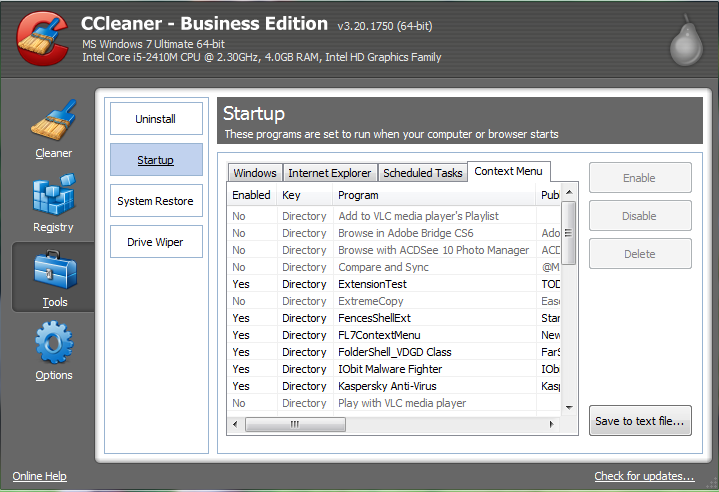Select the Startup tool button
719x492 pixels.
[x=156, y=160]
